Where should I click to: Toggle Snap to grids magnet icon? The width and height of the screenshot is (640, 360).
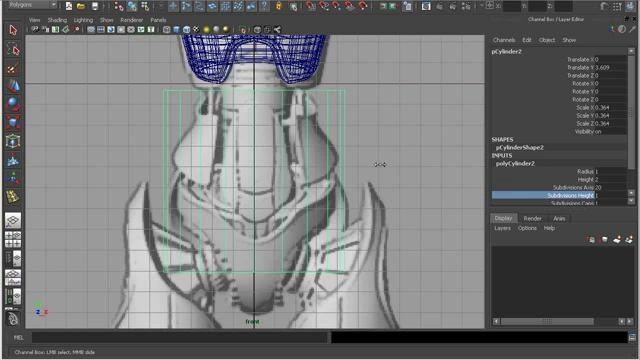click(311, 6)
